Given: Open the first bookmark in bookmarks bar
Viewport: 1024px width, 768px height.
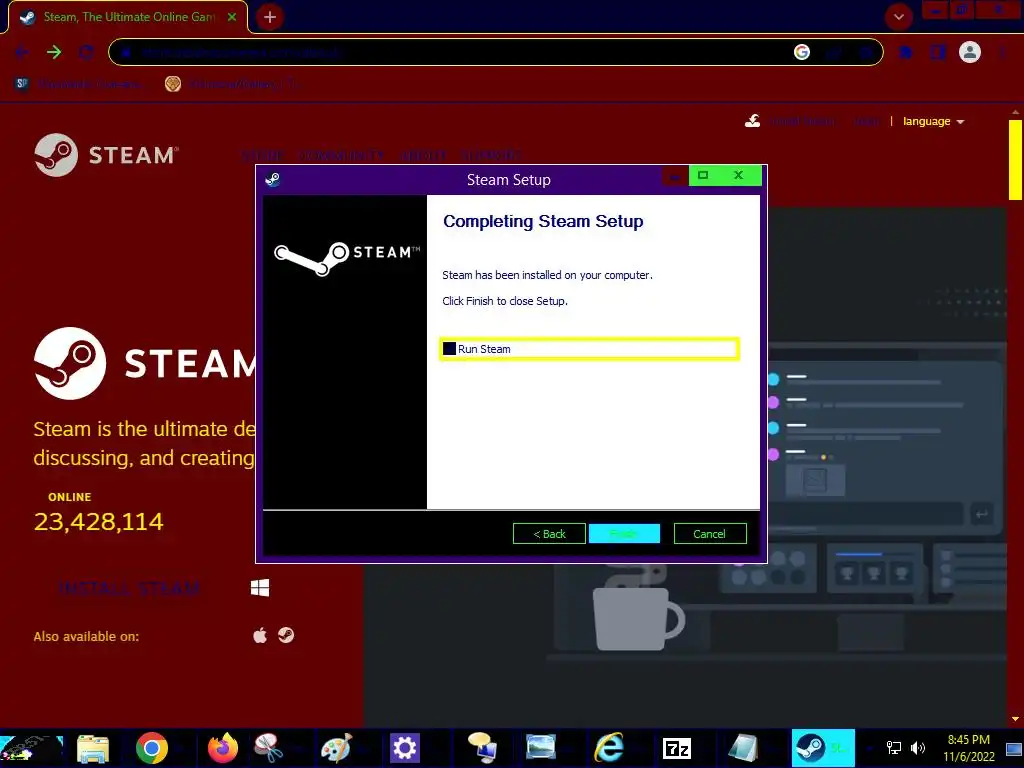Looking at the screenshot, I should pyautogui.click(x=78, y=84).
